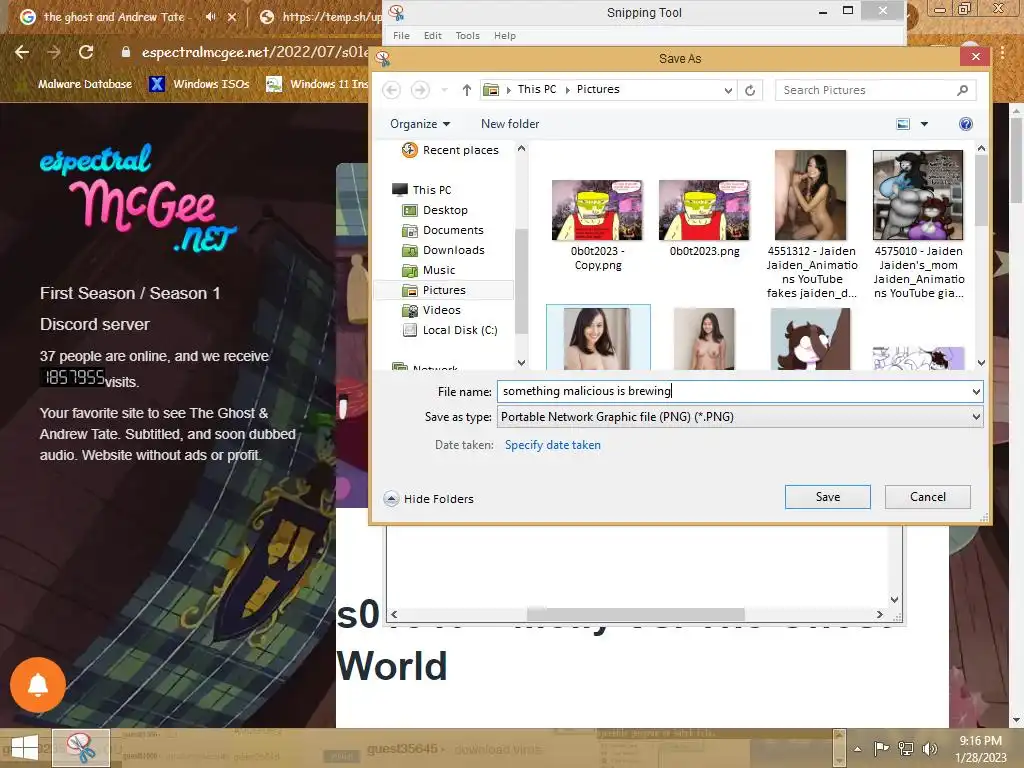Screen dimensions: 1024x768
Task: Click the Snipping Tool taskbar icon
Action: click(81, 748)
